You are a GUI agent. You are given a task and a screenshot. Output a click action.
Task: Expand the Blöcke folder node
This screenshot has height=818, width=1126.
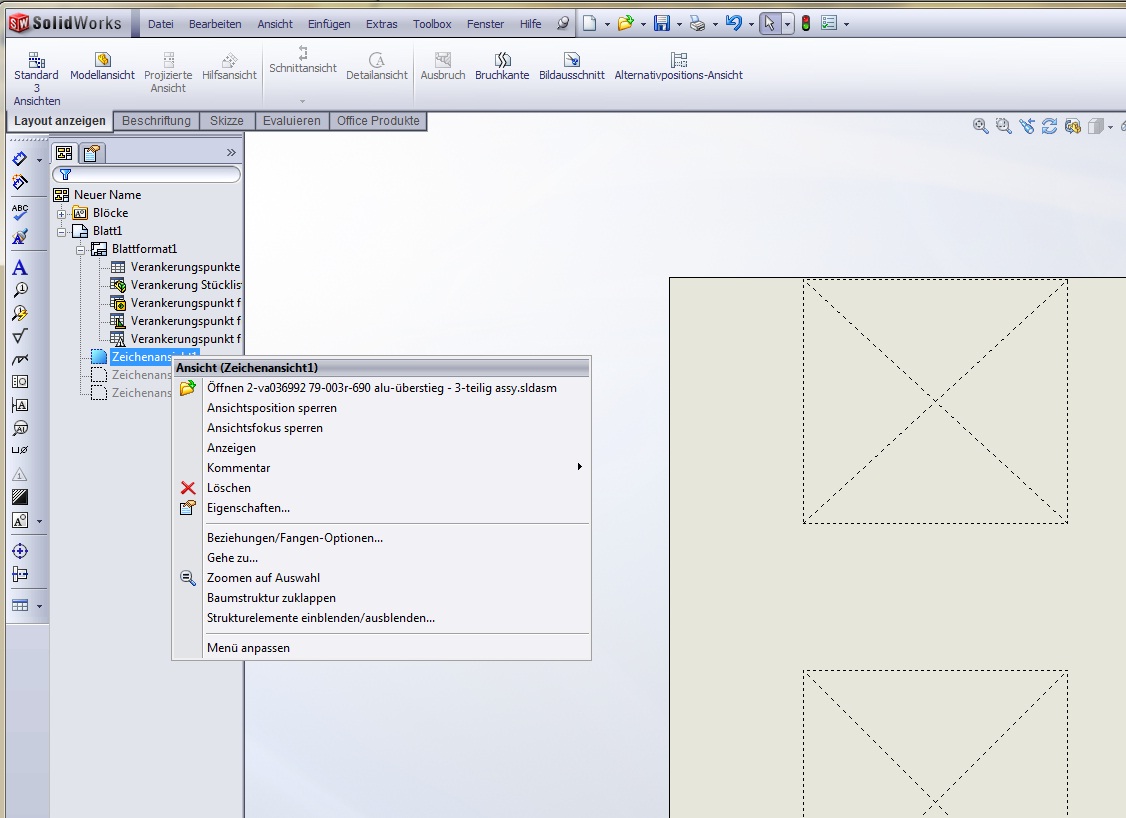tap(62, 213)
